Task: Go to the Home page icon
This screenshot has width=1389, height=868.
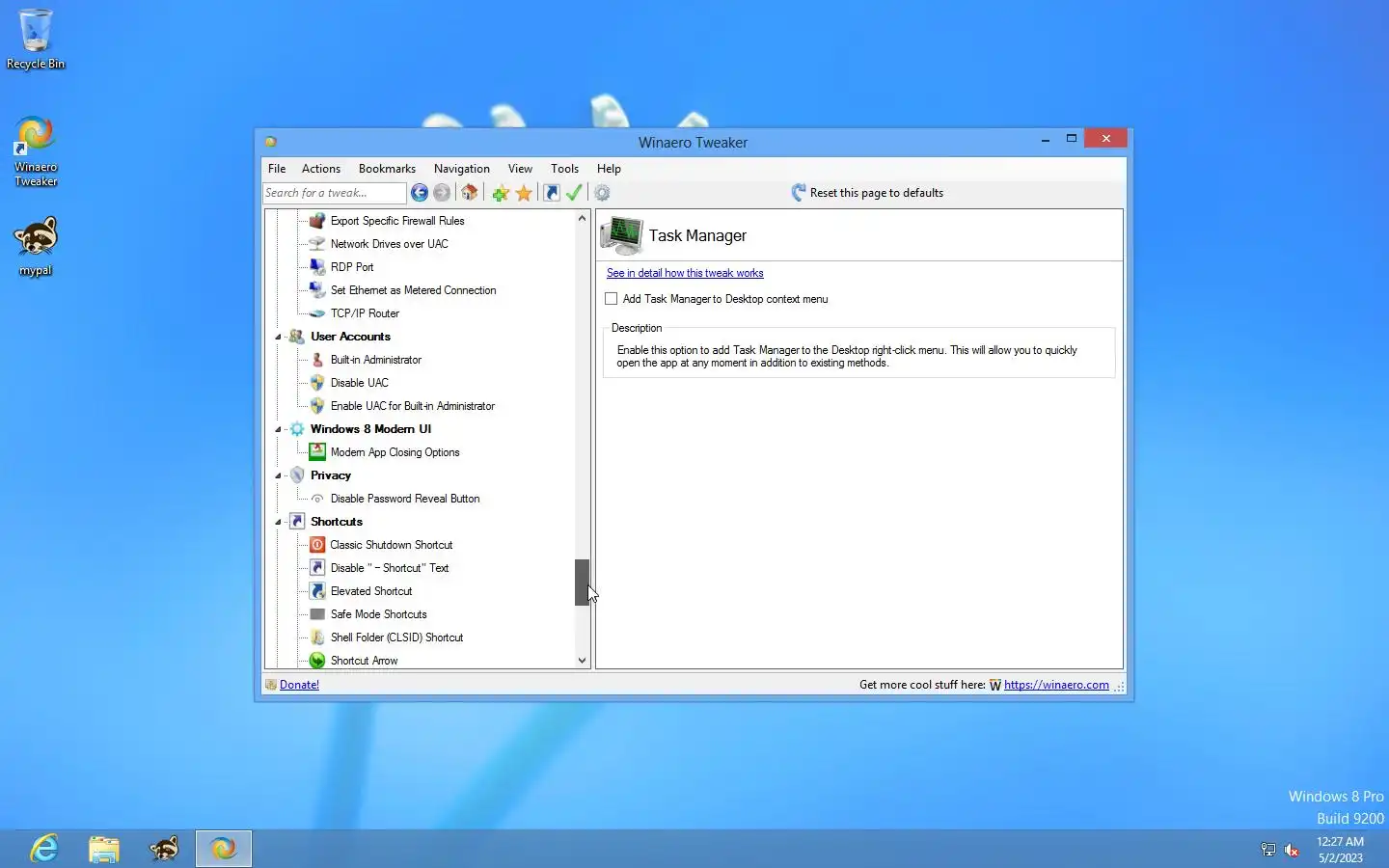Action: click(x=470, y=193)
